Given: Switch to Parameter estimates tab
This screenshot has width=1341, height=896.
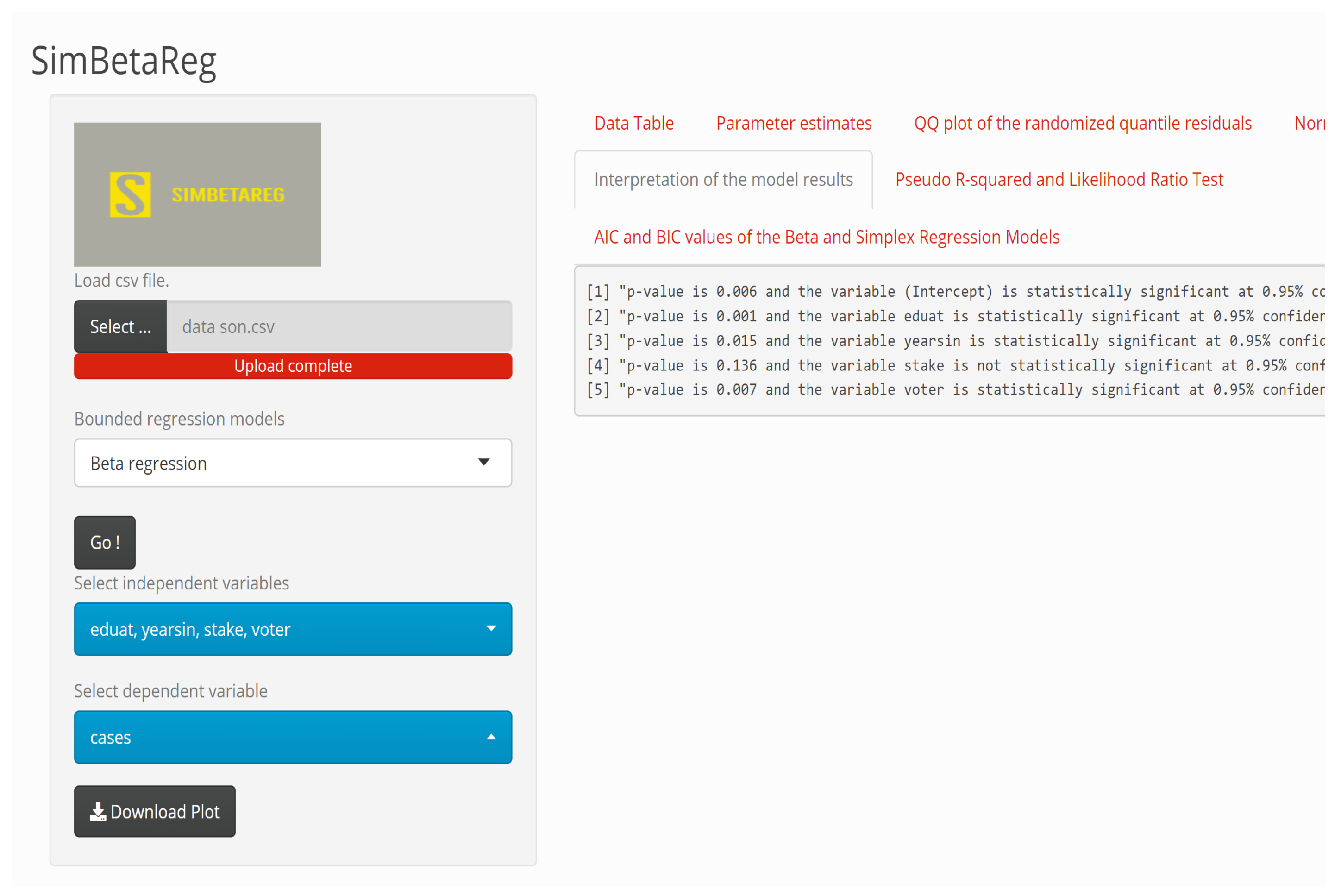Looking at the screenshot, I should (794, 124).
